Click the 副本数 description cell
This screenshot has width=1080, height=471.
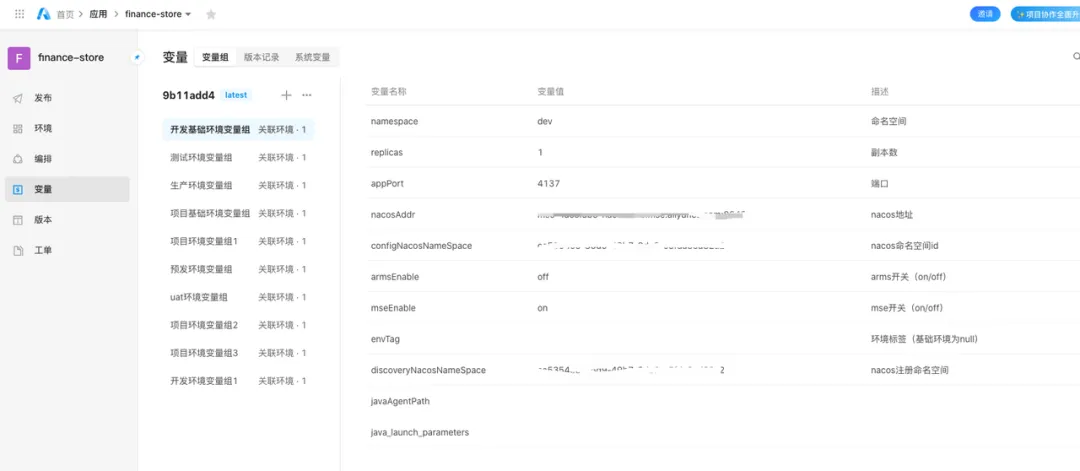tap(884, 152)
